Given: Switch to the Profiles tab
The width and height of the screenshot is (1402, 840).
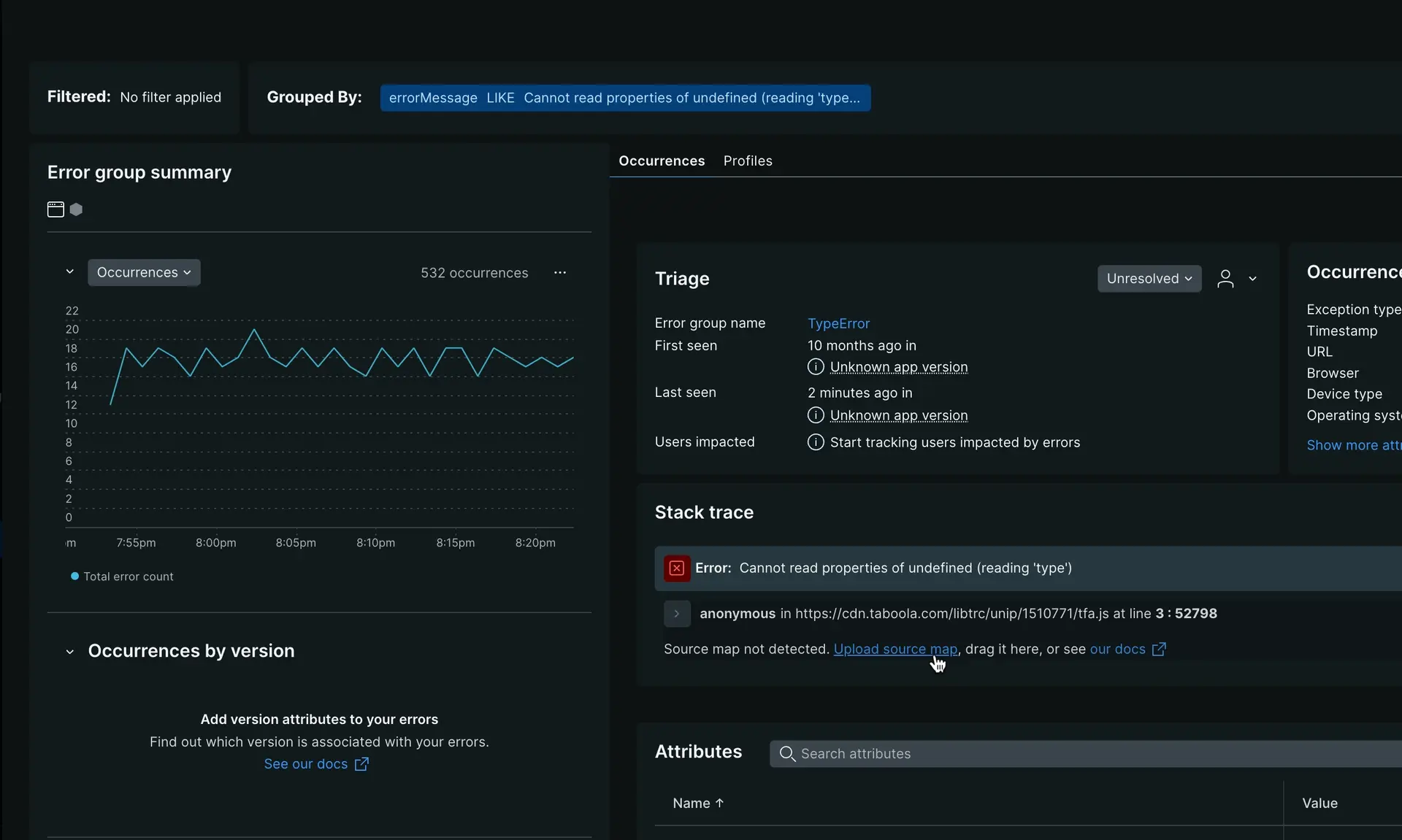Looking at the screenshot, I should 747,161.
